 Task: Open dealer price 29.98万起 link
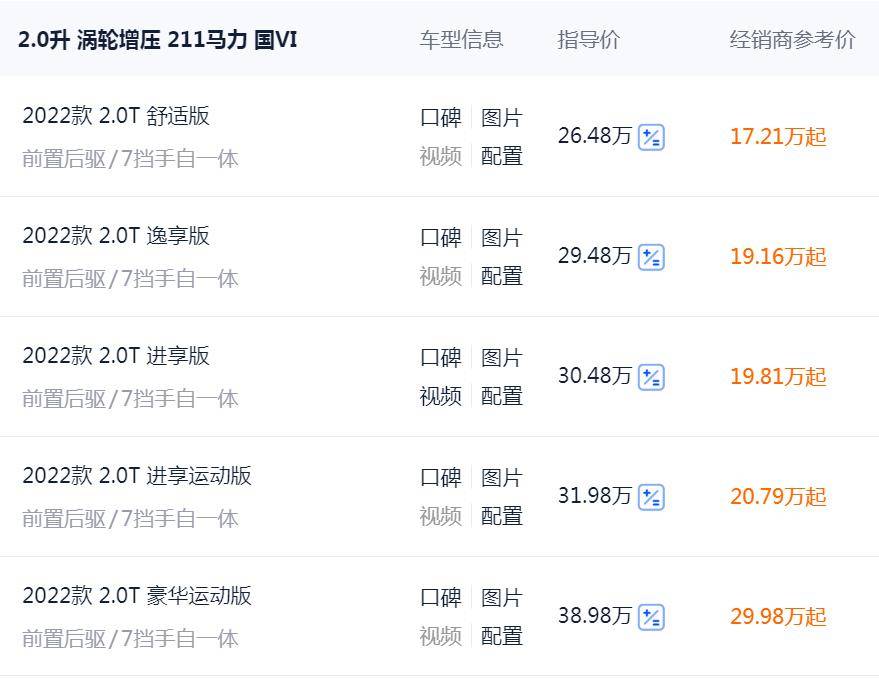[x=778, y=618]
